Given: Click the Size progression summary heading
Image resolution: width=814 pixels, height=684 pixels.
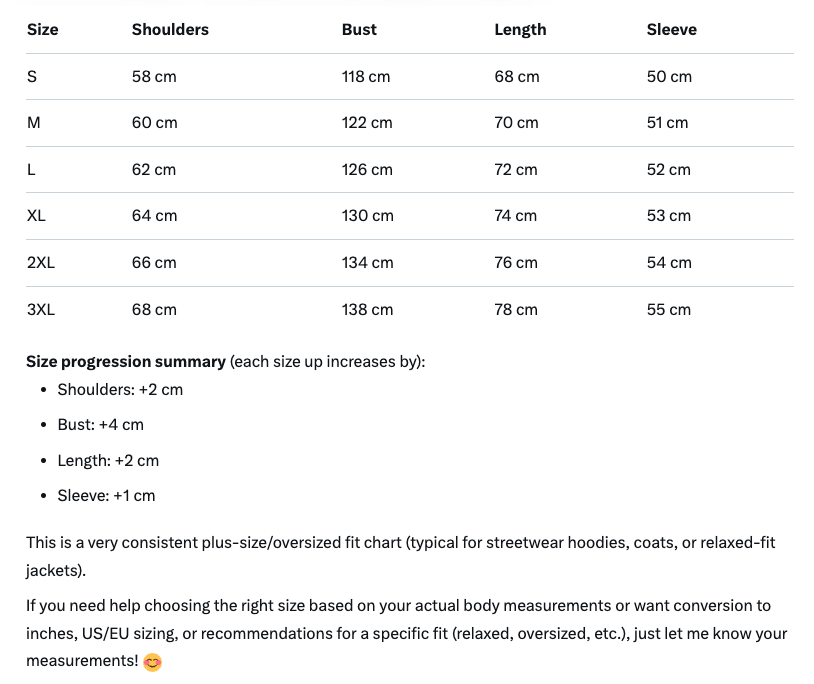Looking at the screenshot, I should tap(126, 362).
